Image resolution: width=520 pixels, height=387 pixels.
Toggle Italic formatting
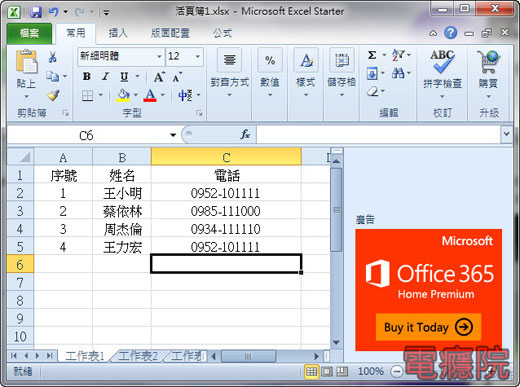(105, 77)
